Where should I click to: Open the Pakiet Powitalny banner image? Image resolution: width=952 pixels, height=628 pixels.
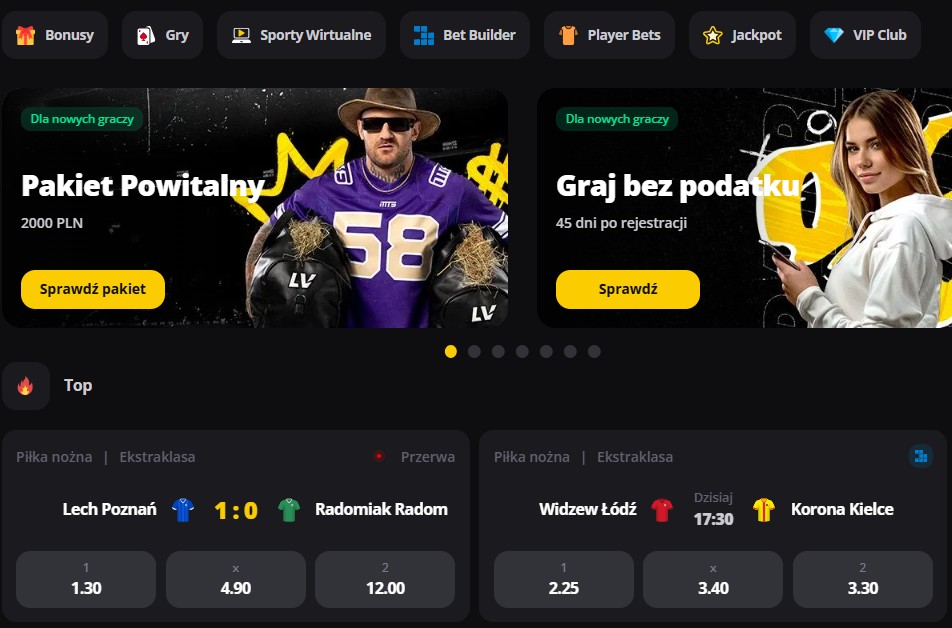click(255, 208)
